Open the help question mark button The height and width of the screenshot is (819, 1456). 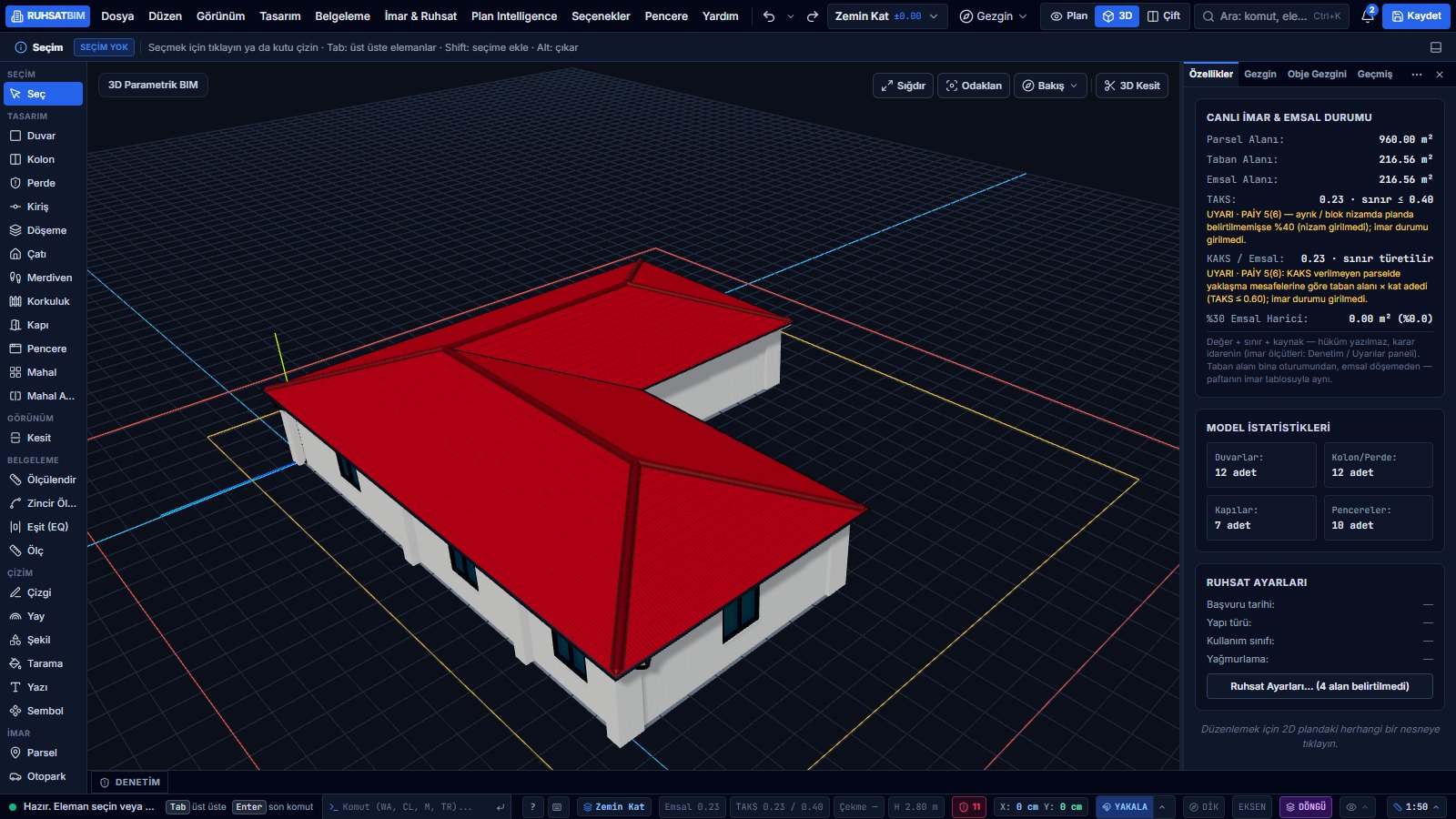point(532,807)
